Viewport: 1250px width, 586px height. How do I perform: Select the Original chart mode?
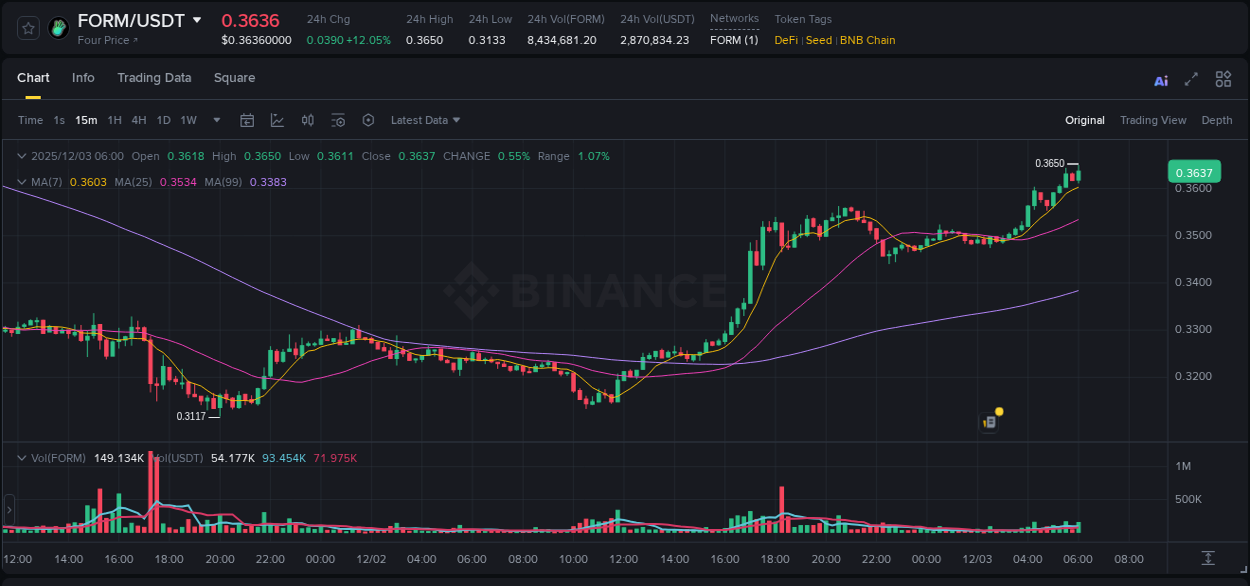point(1084,120)
